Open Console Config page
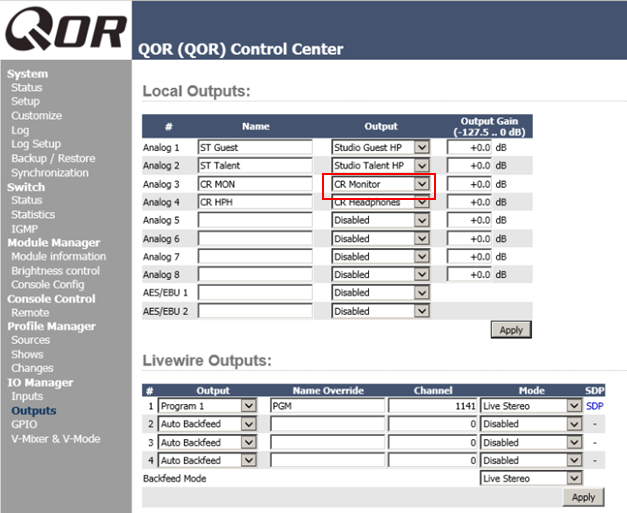The width and height of the screenshot is (627, 513). 48,285
